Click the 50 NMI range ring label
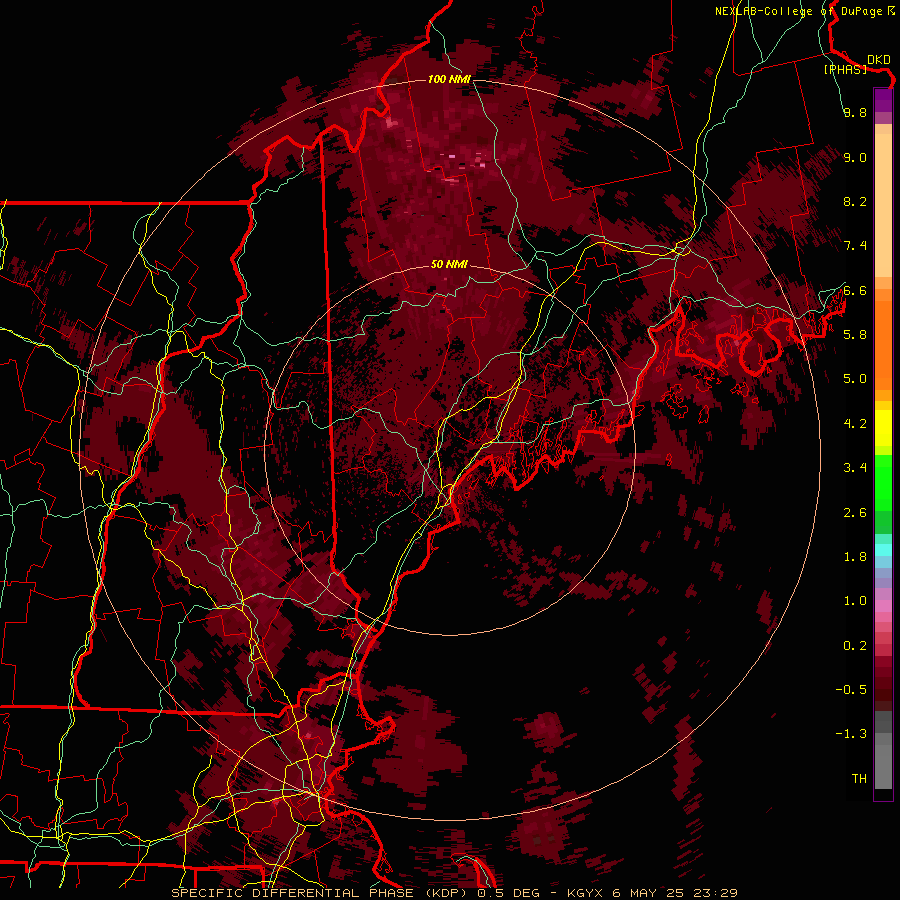 coord(449,265)
